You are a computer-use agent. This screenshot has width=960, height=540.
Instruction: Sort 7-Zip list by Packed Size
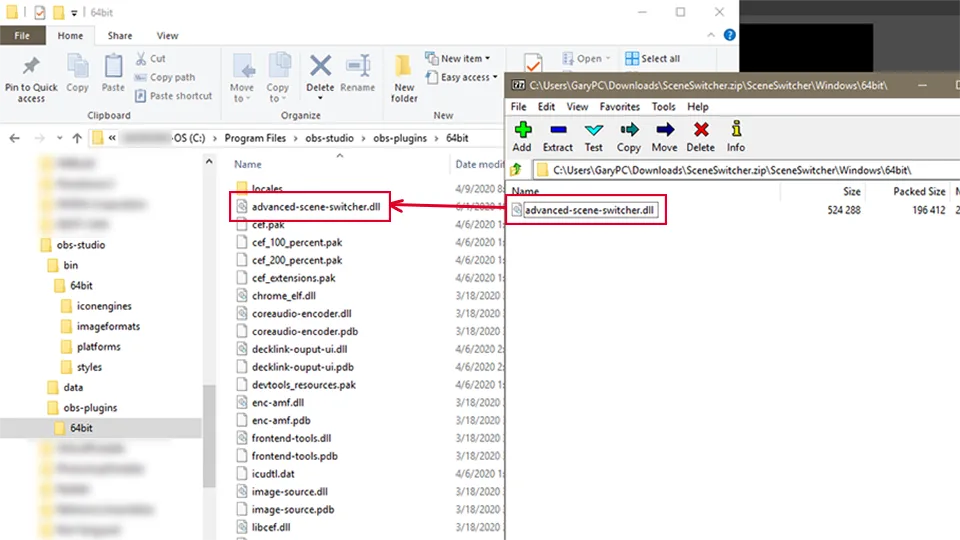[919, 191]
